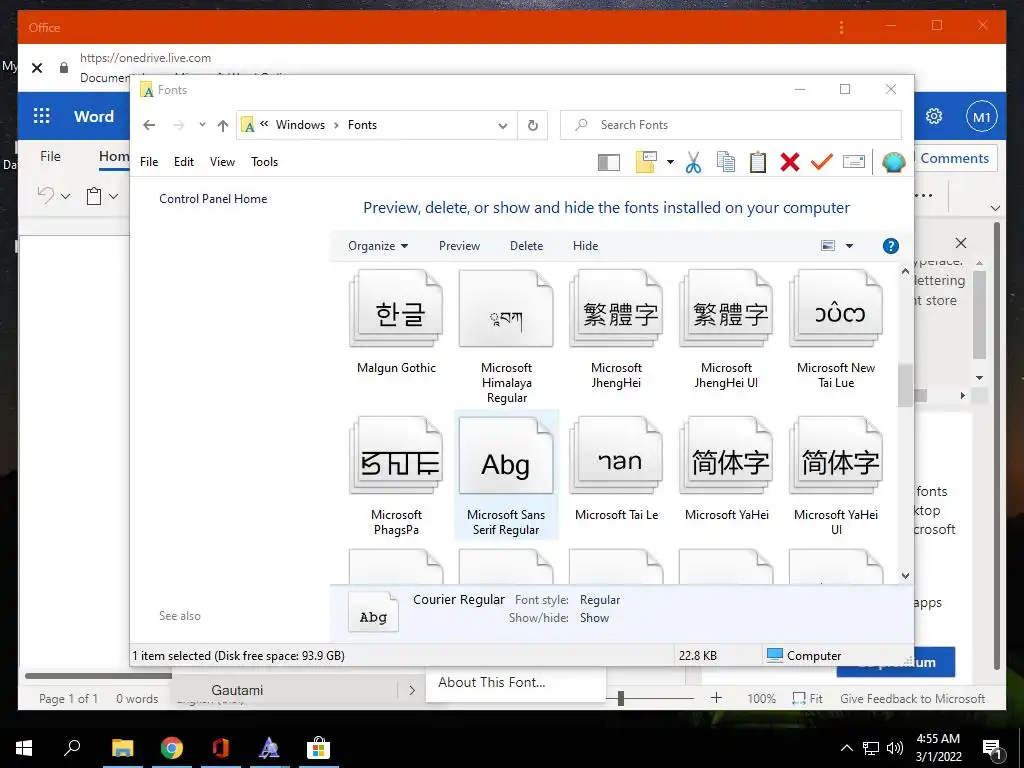Click the Paste clipboard icon in the Word ribbon
The height and width of the screenshot is (768, 1024).
click(x=94, y=195)
